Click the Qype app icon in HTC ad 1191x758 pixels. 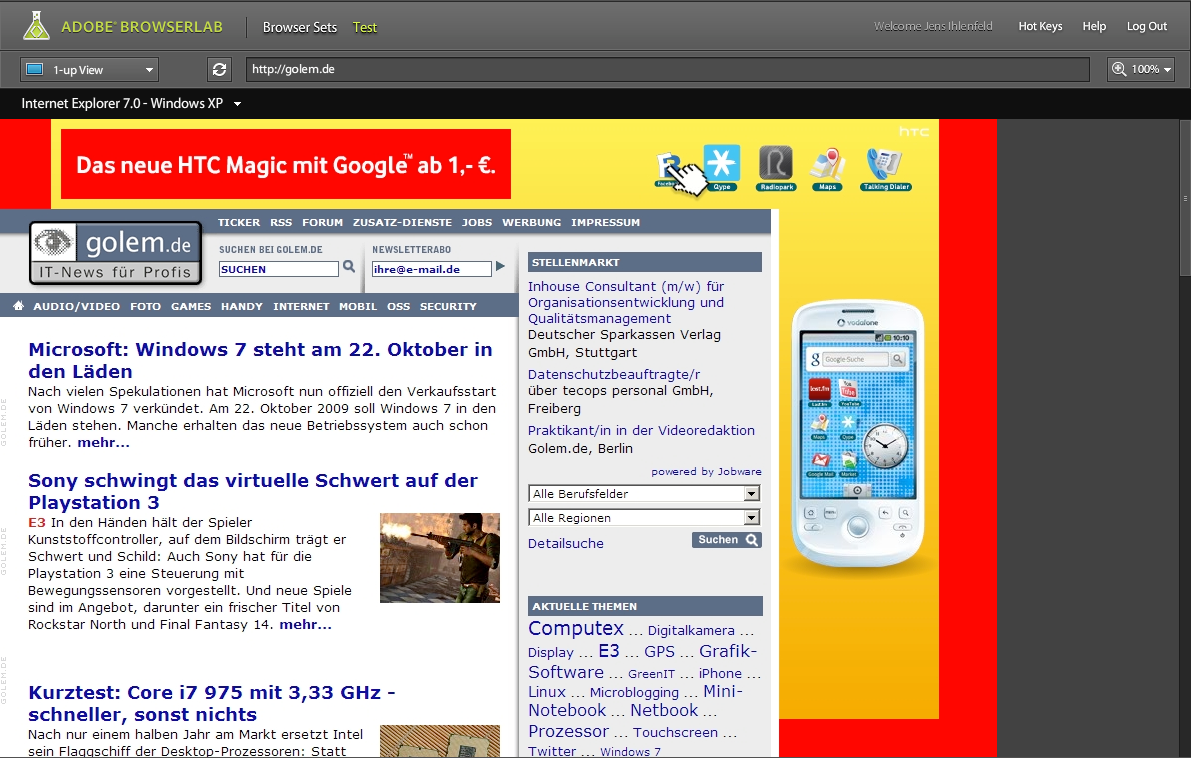point(722,168)
